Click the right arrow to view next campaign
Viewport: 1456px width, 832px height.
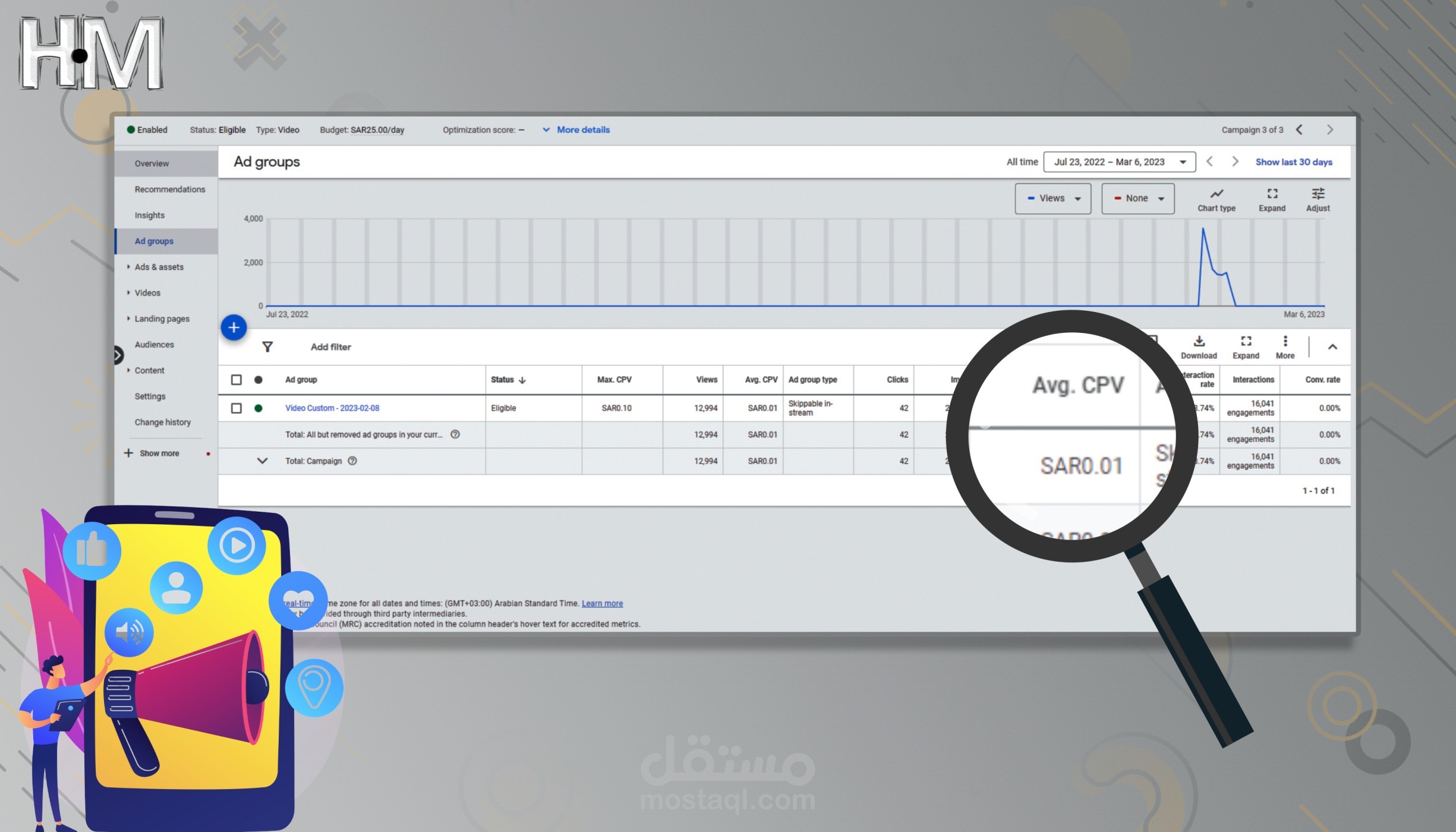[x=1330, y=130]
